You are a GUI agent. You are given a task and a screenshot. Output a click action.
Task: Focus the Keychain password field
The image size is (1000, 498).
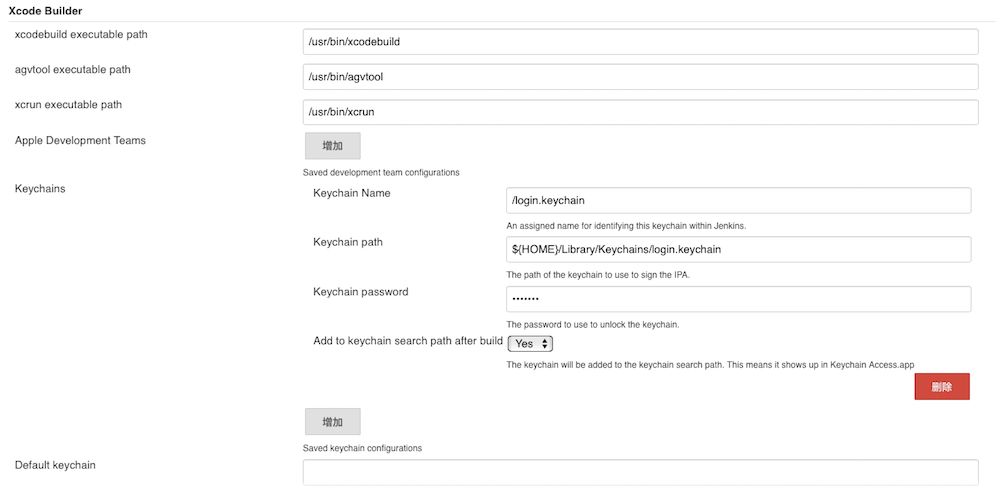tap(739, 299)
